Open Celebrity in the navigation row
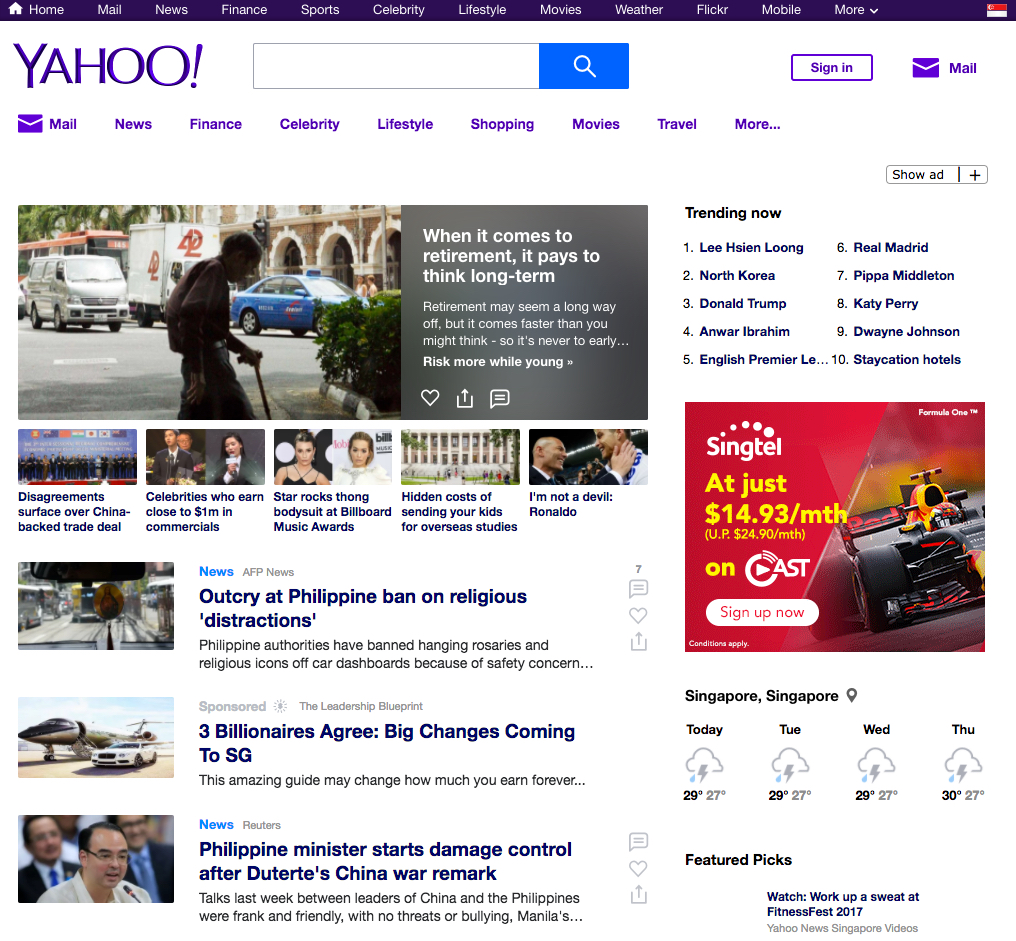Image resolution: width=1016 pixels, height=941 pixels. coord(310,124)
